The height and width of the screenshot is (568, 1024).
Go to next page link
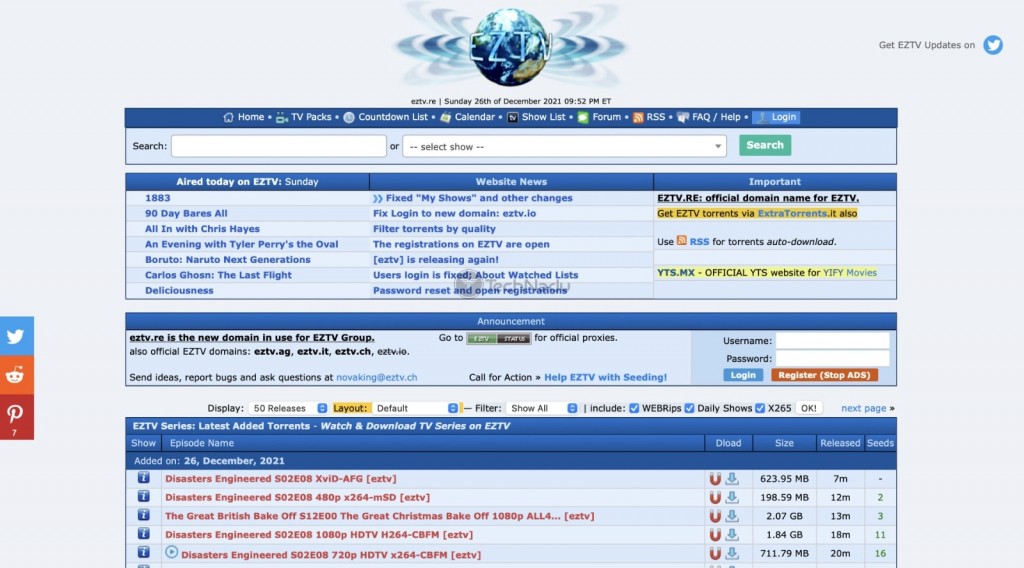point(863,408)
